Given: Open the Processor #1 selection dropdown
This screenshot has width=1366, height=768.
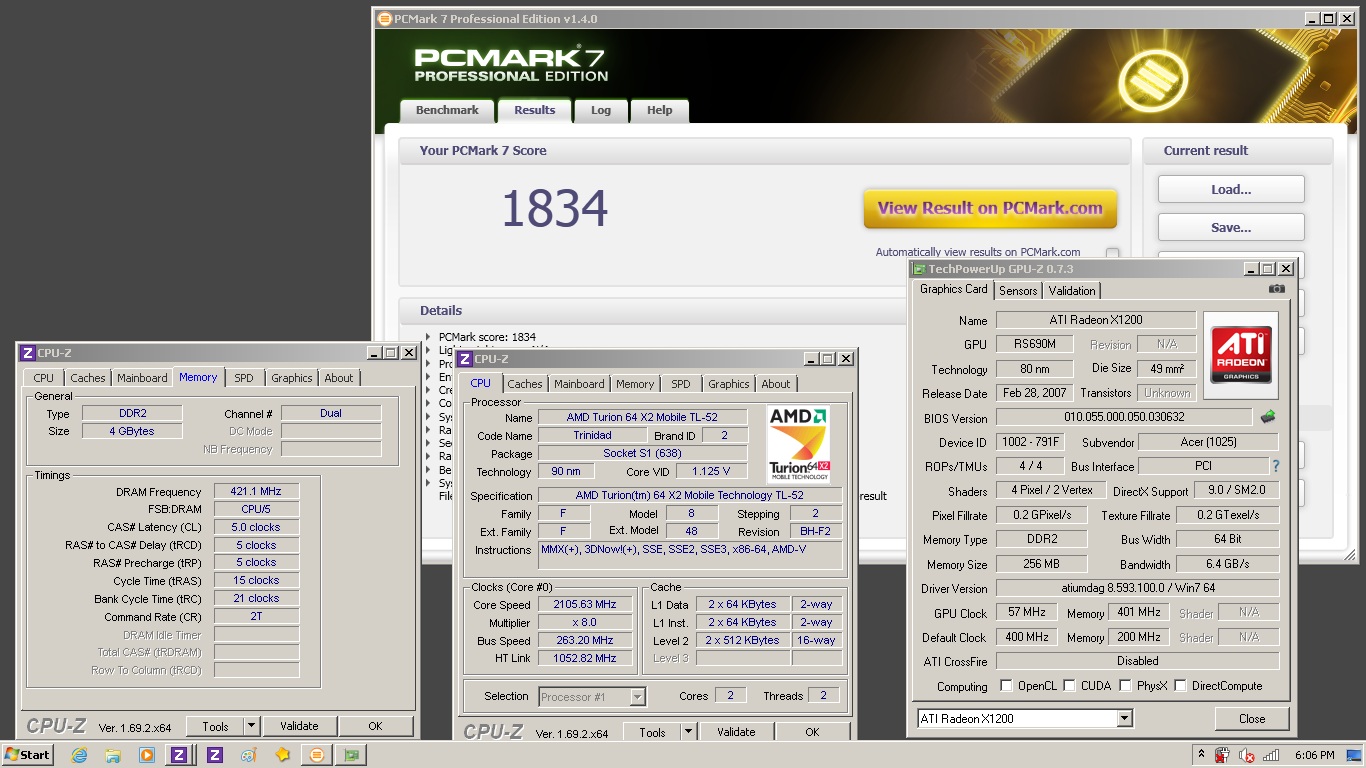Looking at the screenshot, I should click(x=638, y=697).
